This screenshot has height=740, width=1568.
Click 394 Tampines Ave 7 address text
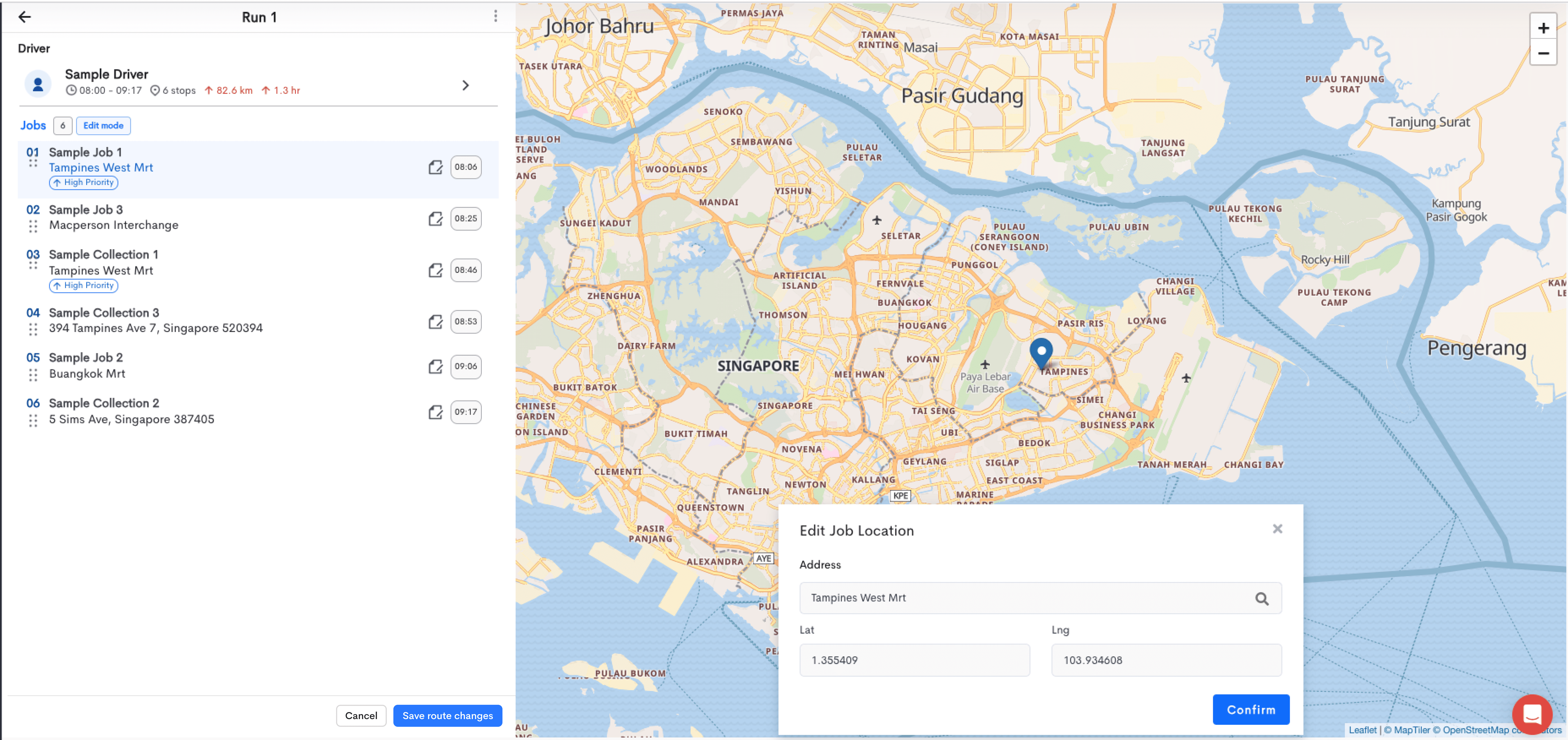[156, 328]
